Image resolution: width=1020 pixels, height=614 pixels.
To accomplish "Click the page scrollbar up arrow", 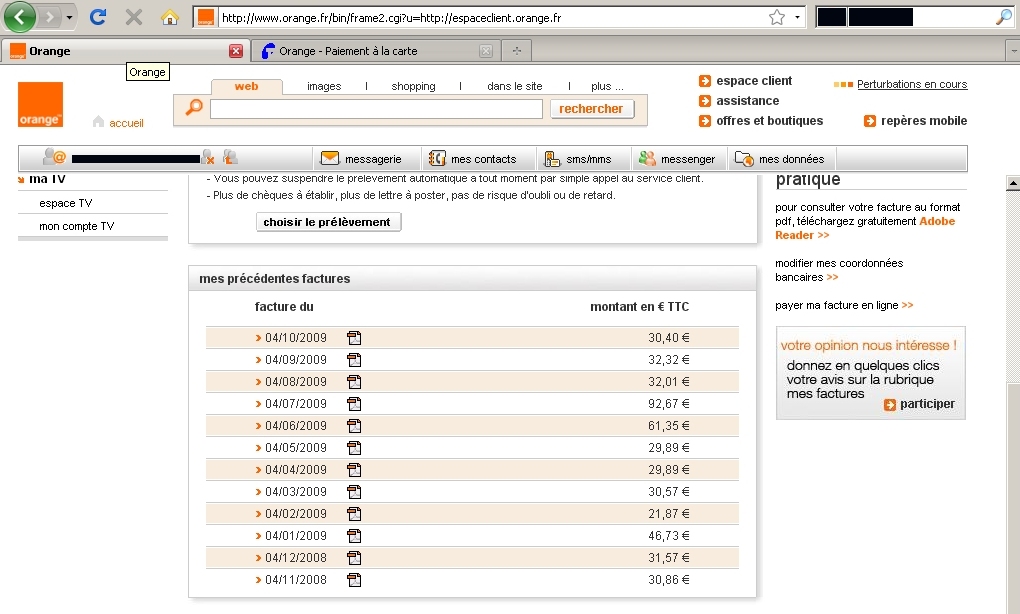I will [x=1013, y=183].
